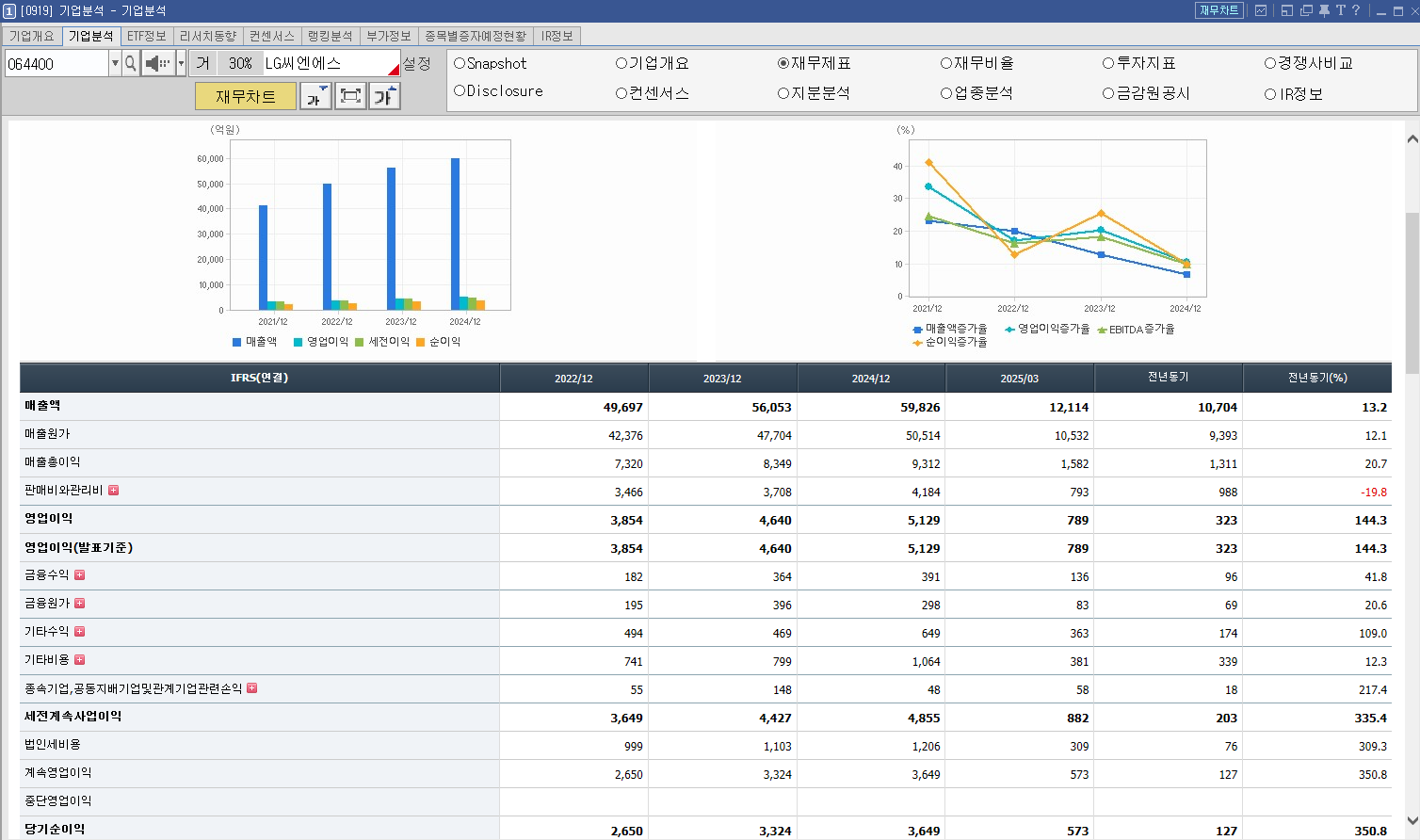Viewport: 1420px width, 840px height.
Task: Switch to the 랭킹분석 tab
Action: tap(331, 36)
